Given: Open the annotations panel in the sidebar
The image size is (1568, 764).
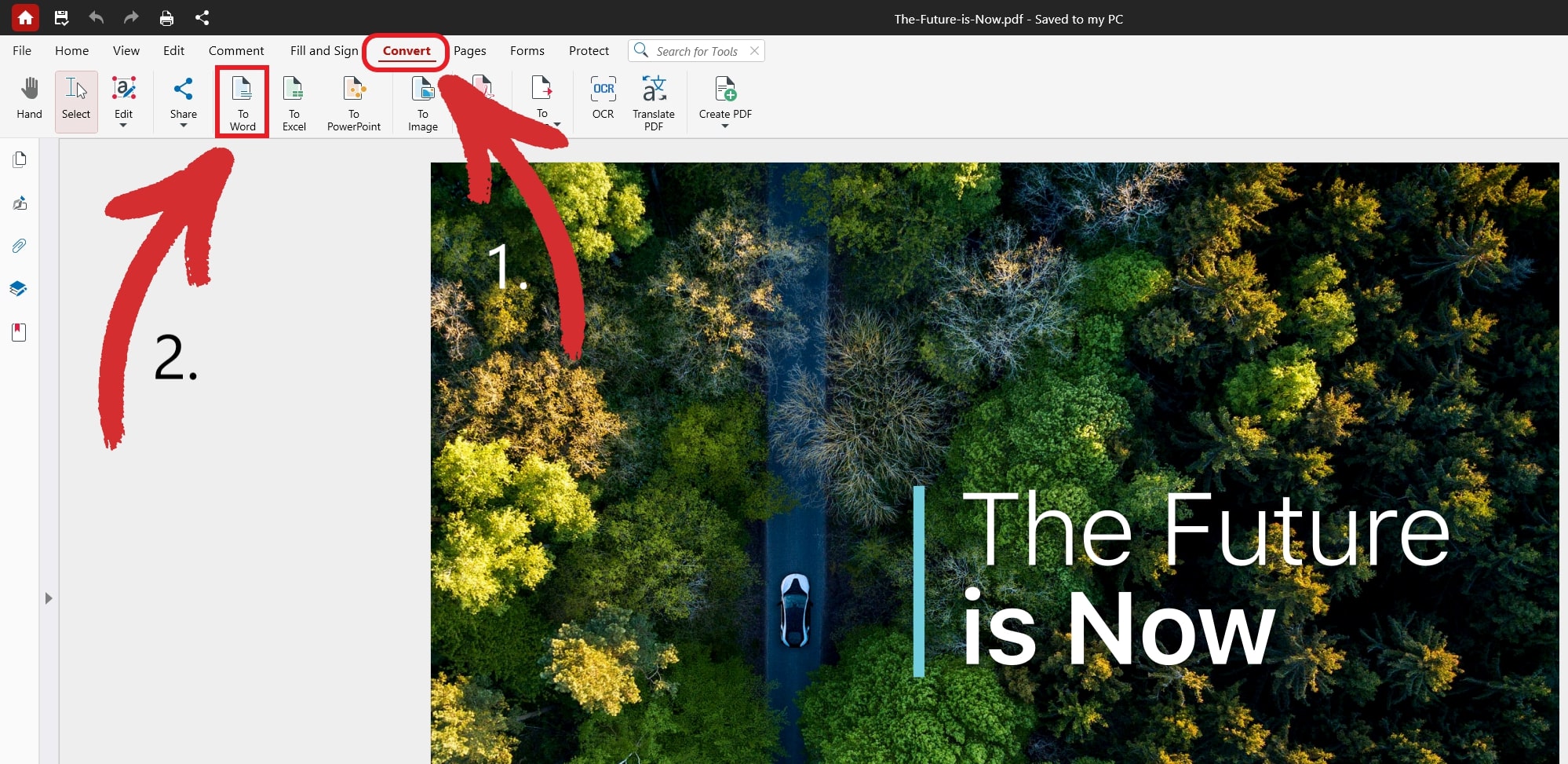Looking at the screenshot, I should pyautogui.click(x=19, y=203).
